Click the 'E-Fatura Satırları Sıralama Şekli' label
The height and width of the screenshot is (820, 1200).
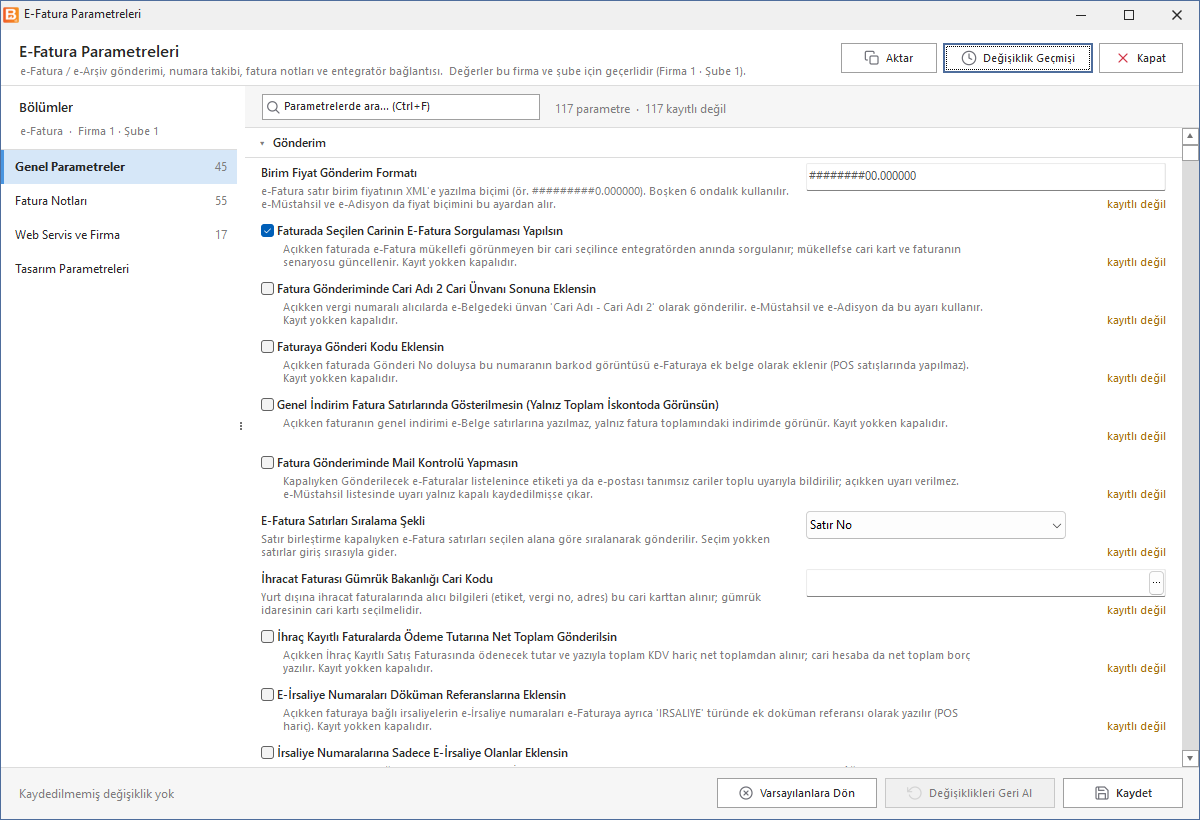click(x=343, y=521)
